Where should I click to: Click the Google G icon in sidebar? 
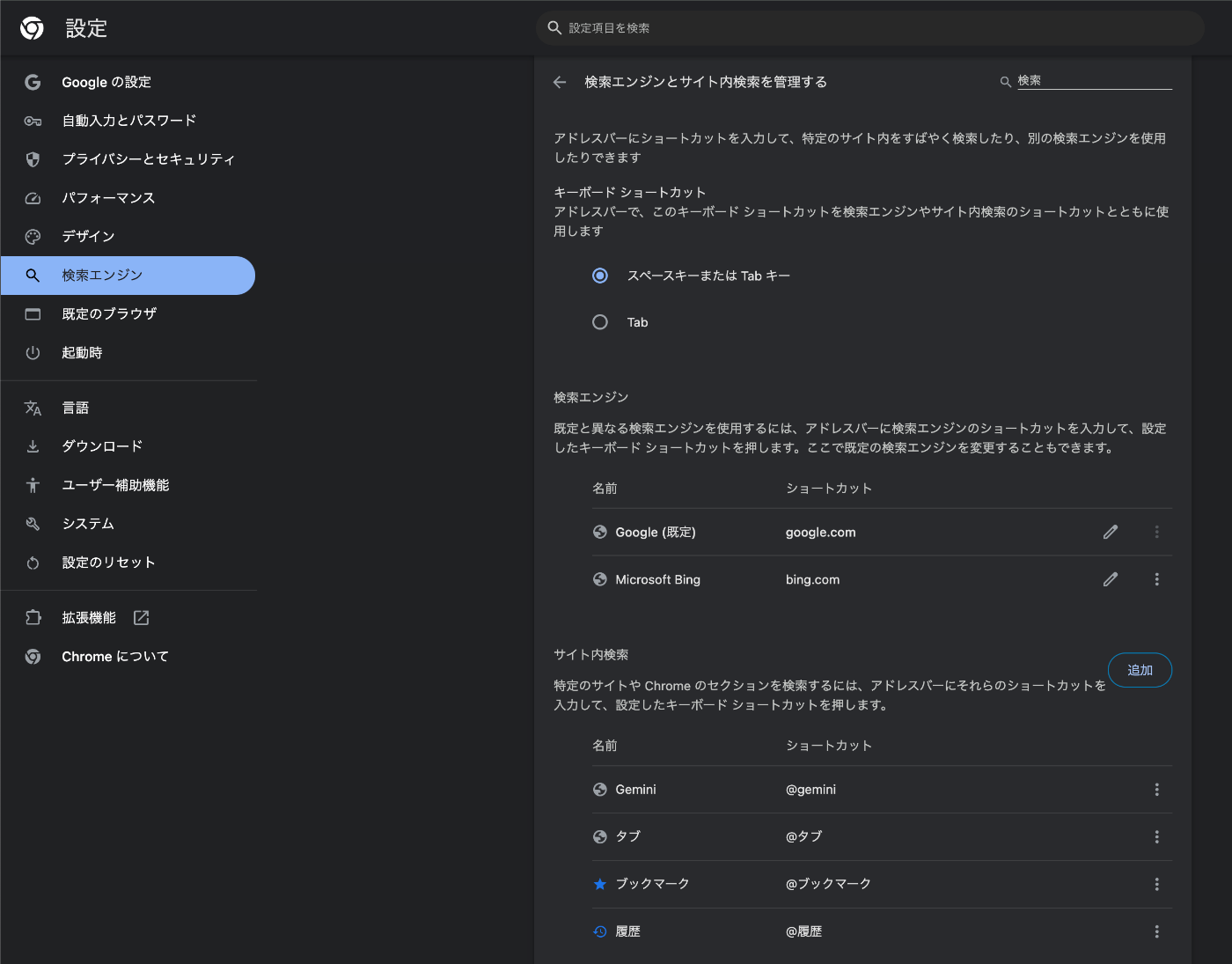point(33,82)
